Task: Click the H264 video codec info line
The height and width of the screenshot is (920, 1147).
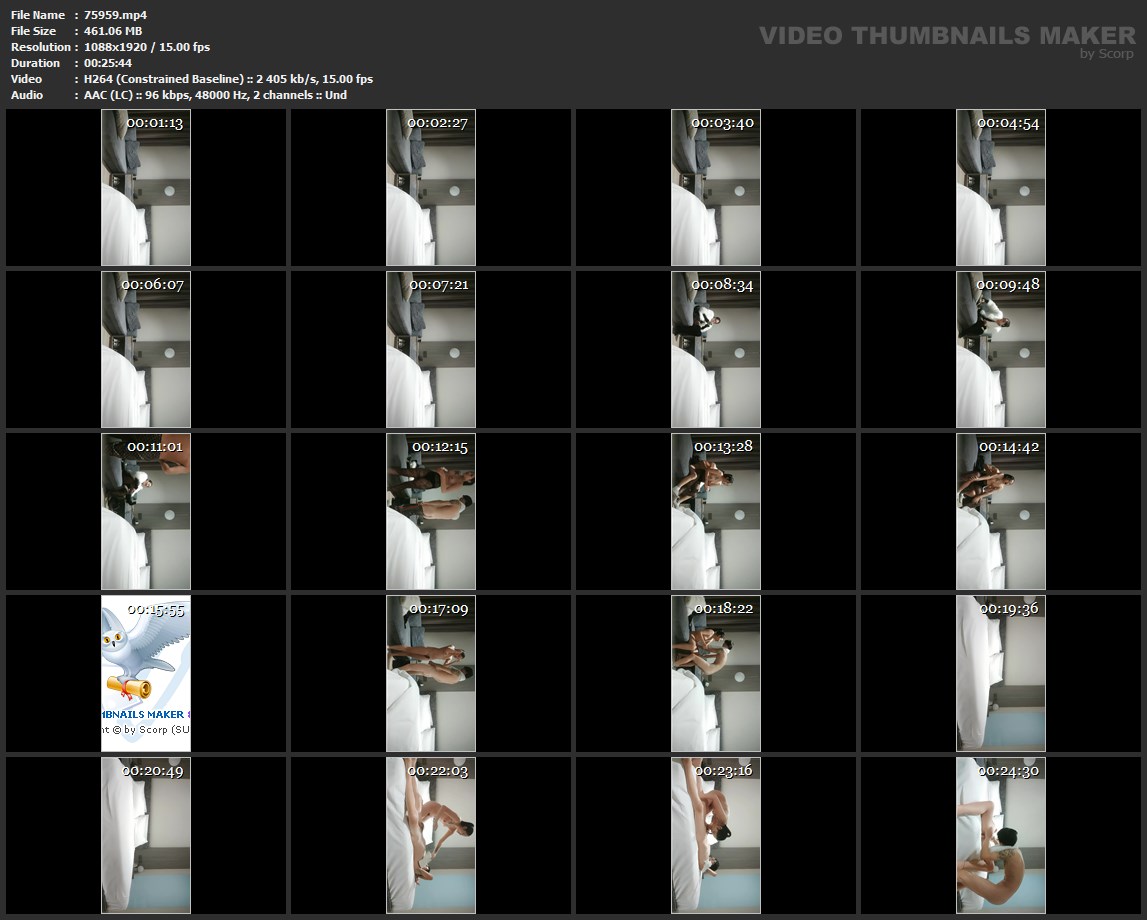Action: 228,79
